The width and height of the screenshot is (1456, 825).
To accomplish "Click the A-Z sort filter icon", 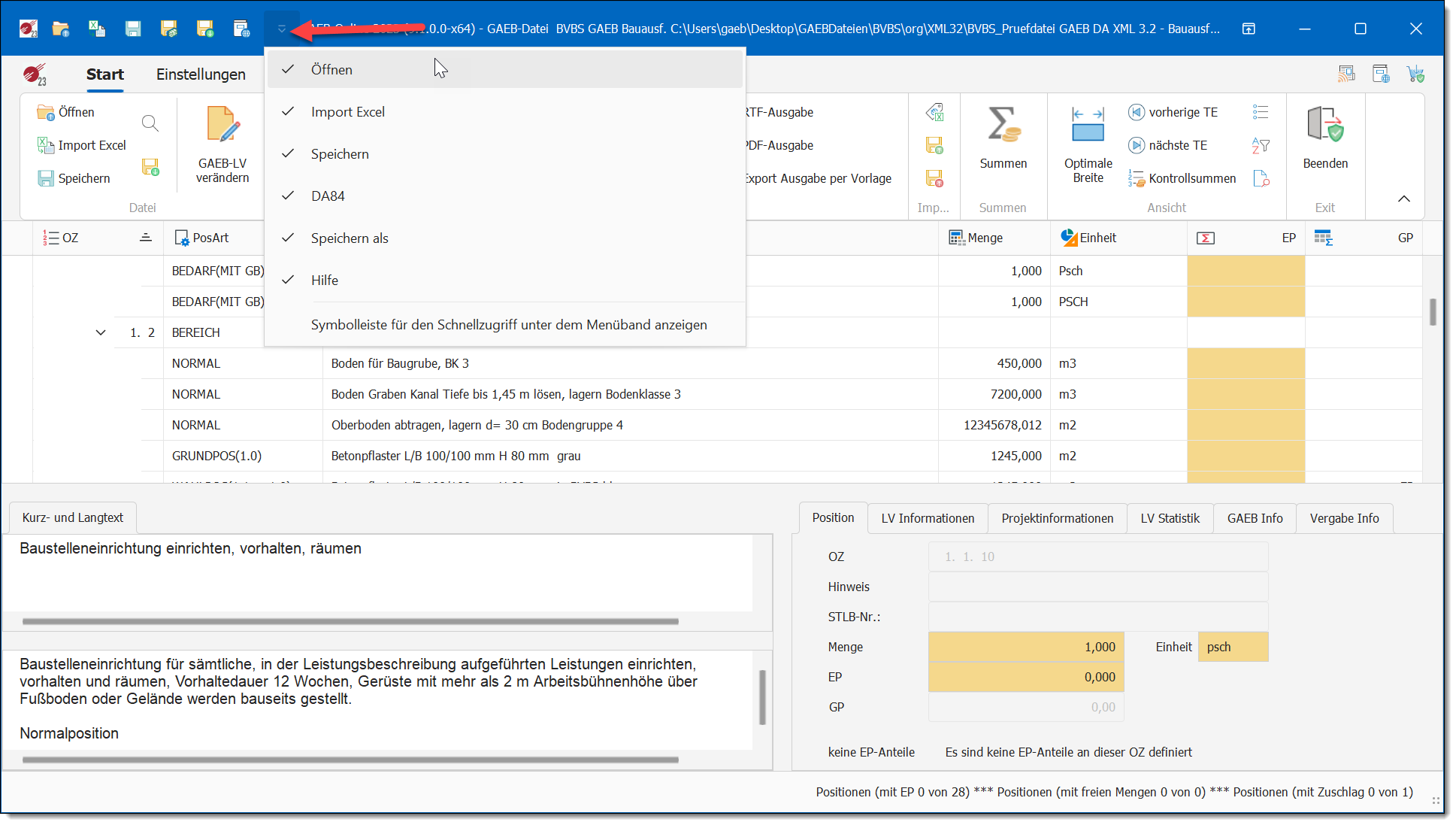I will 1261,145.
